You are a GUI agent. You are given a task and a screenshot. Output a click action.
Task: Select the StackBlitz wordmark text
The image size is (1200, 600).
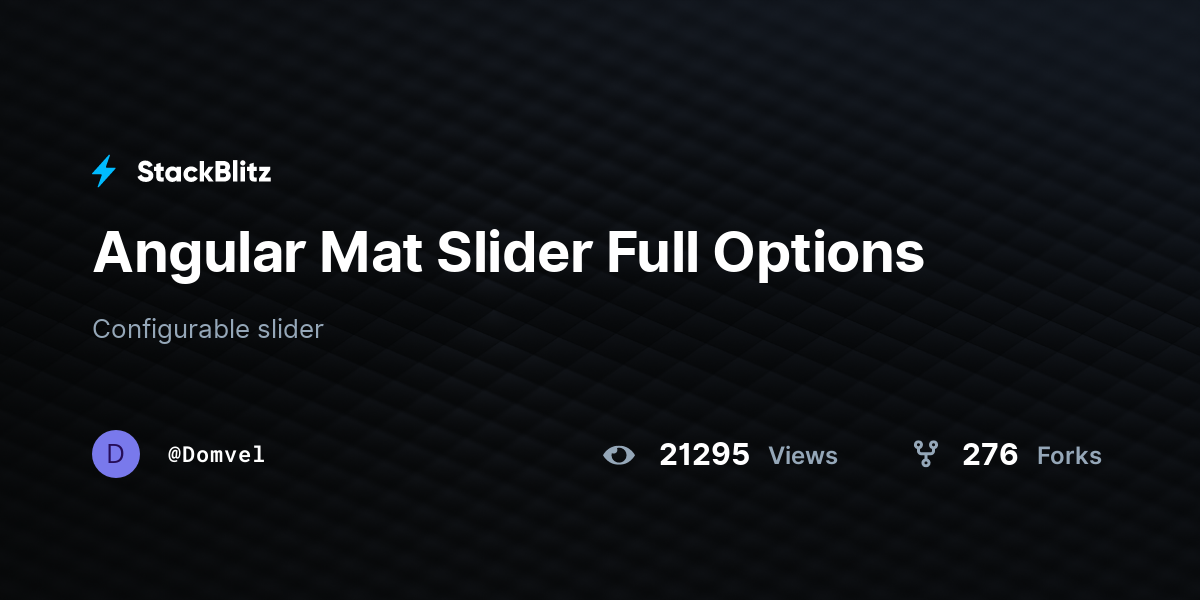pos(204,172)
